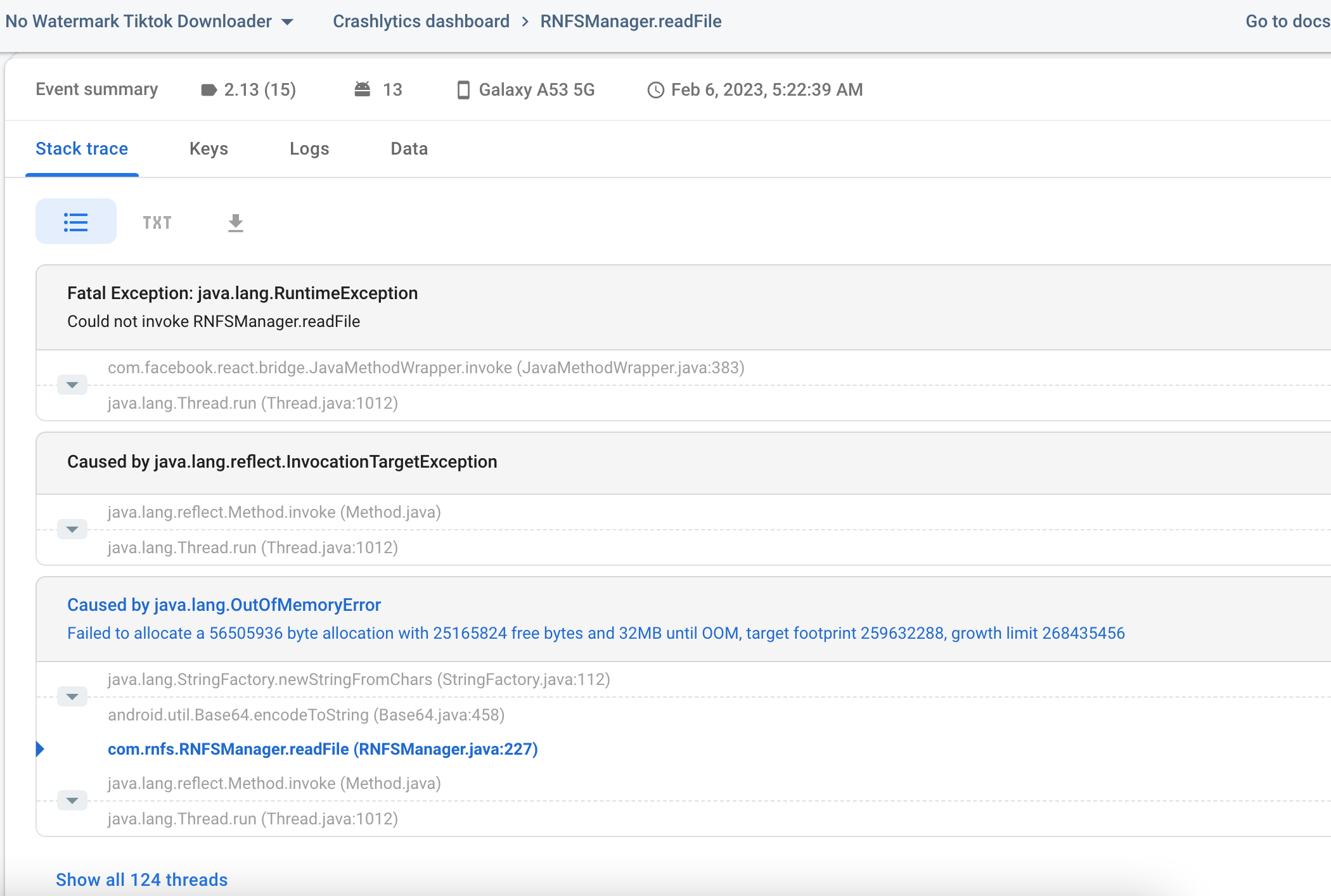The height and width of the screenshot is (896, 1331).
Task: Download the stack trace file
Action: pos(236,222)
